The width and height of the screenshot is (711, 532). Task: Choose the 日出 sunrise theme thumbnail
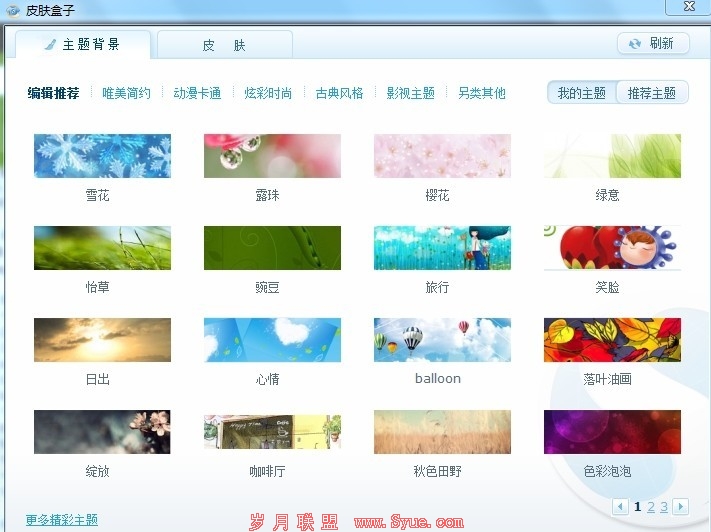[102, 340]
